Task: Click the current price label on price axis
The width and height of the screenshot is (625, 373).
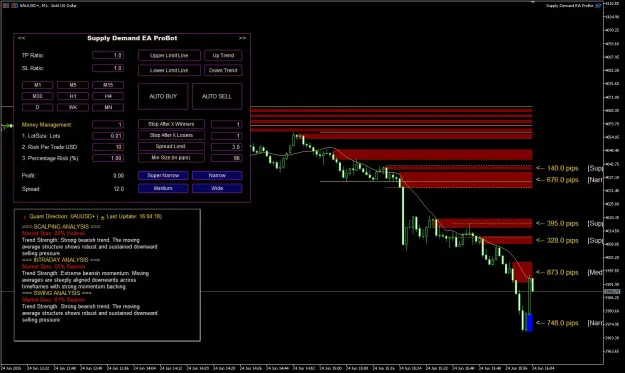Action: (611, 292)
